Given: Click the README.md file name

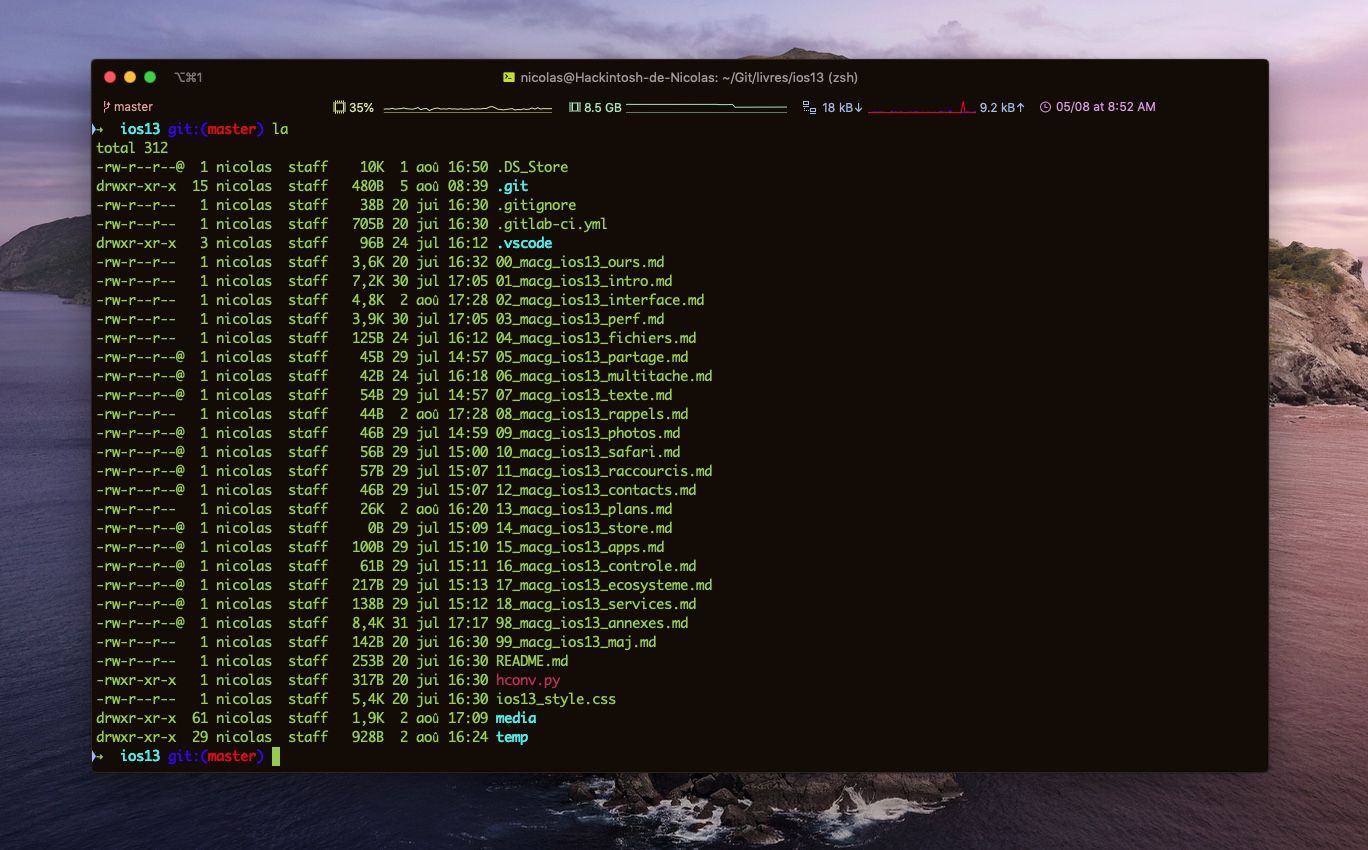Looking at the screenshot, I should (532, 661).
